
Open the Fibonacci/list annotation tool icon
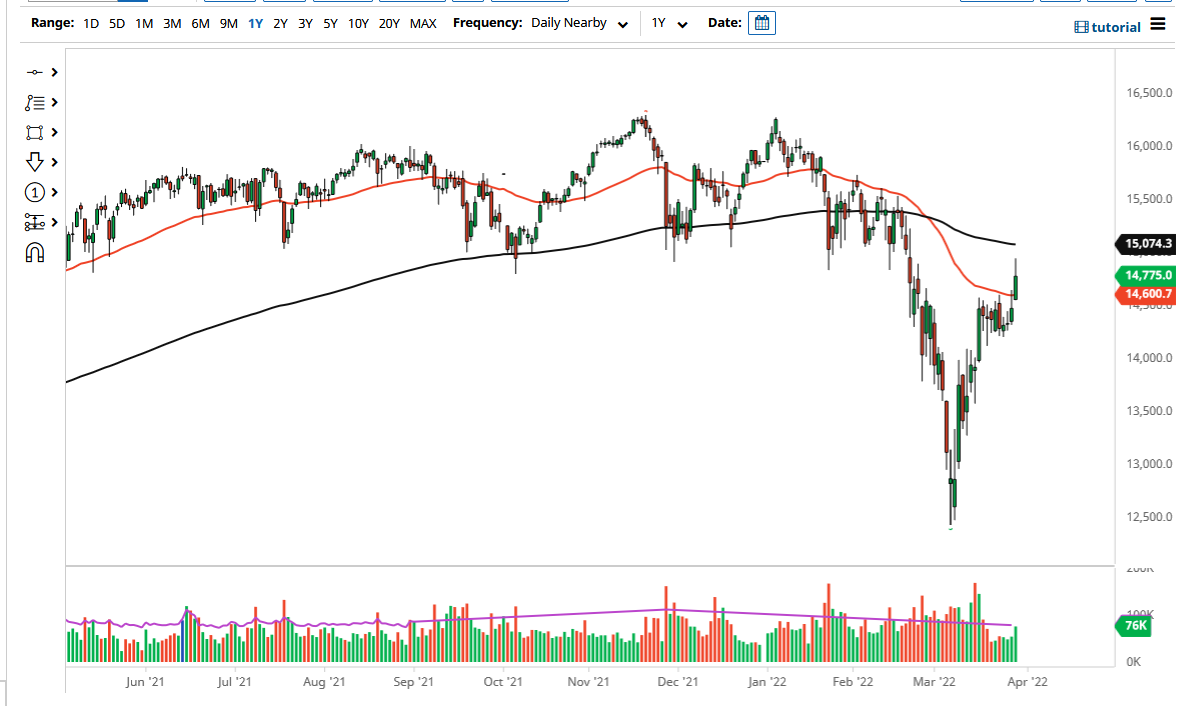click(x=34, y=102)
